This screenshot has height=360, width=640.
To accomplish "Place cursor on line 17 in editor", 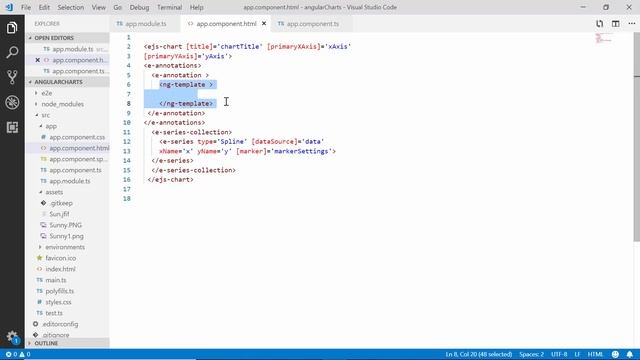I will pyautogui.click(x=367, y=189).
